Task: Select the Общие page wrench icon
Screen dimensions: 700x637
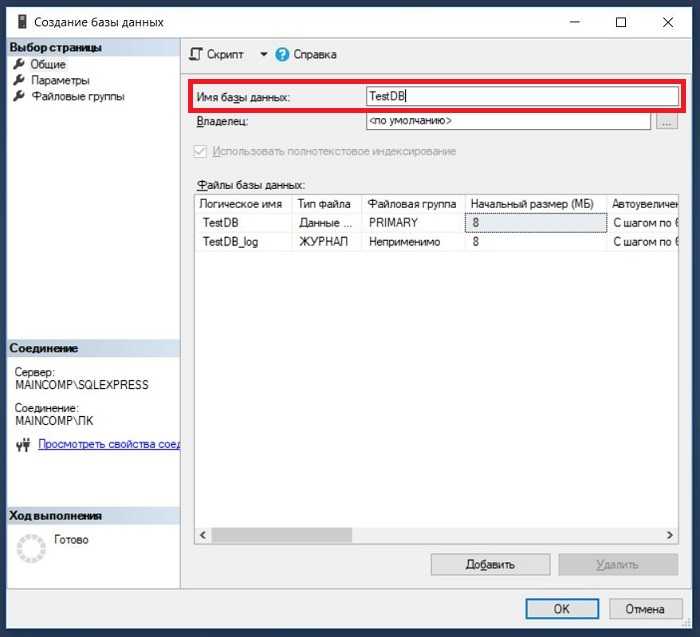Action: tap(18, 64)
